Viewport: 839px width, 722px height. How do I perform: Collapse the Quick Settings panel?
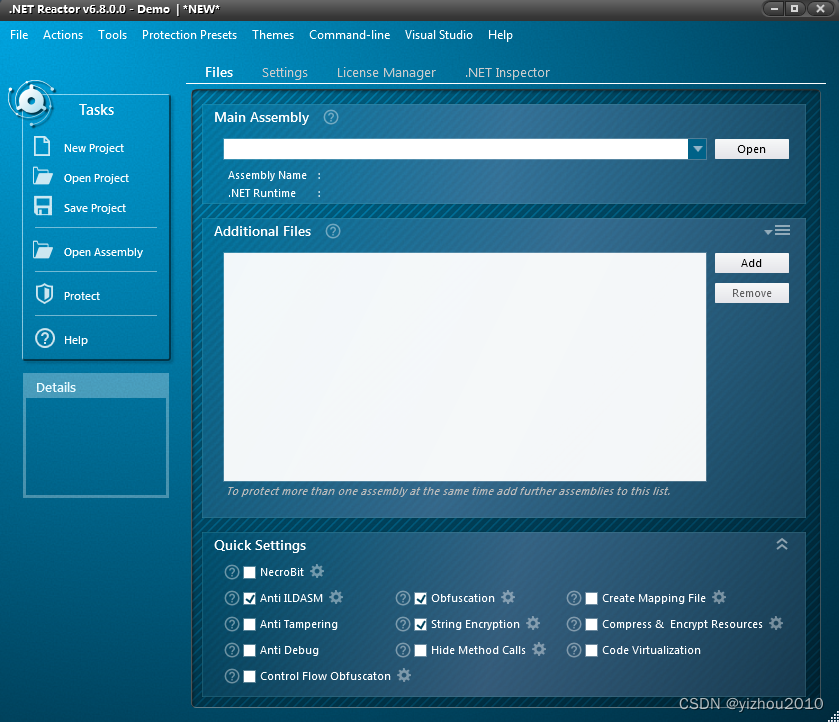tap(782, 544)
